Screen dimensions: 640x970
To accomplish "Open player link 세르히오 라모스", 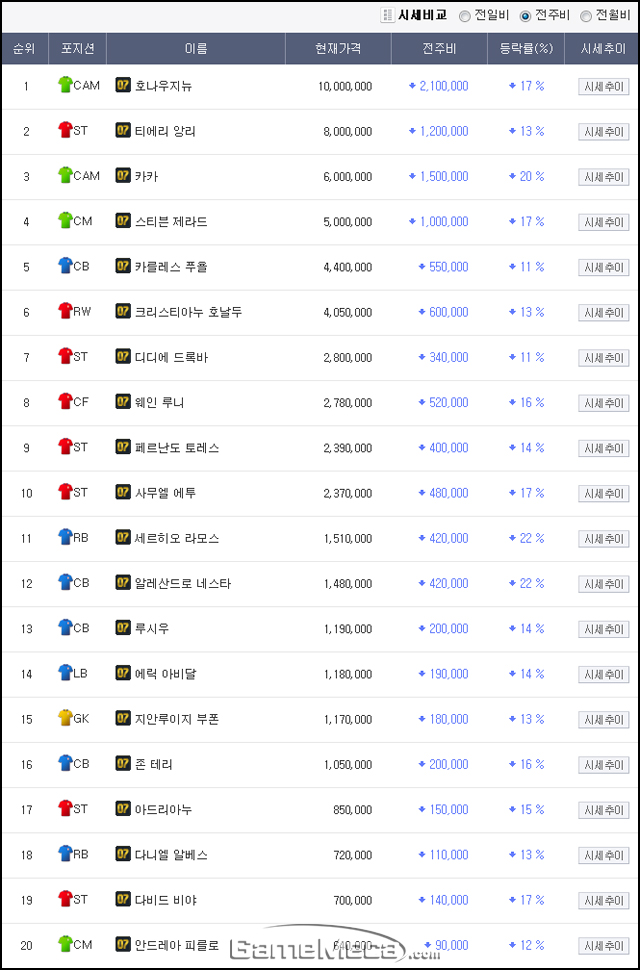I will click(x=177, y=538).
